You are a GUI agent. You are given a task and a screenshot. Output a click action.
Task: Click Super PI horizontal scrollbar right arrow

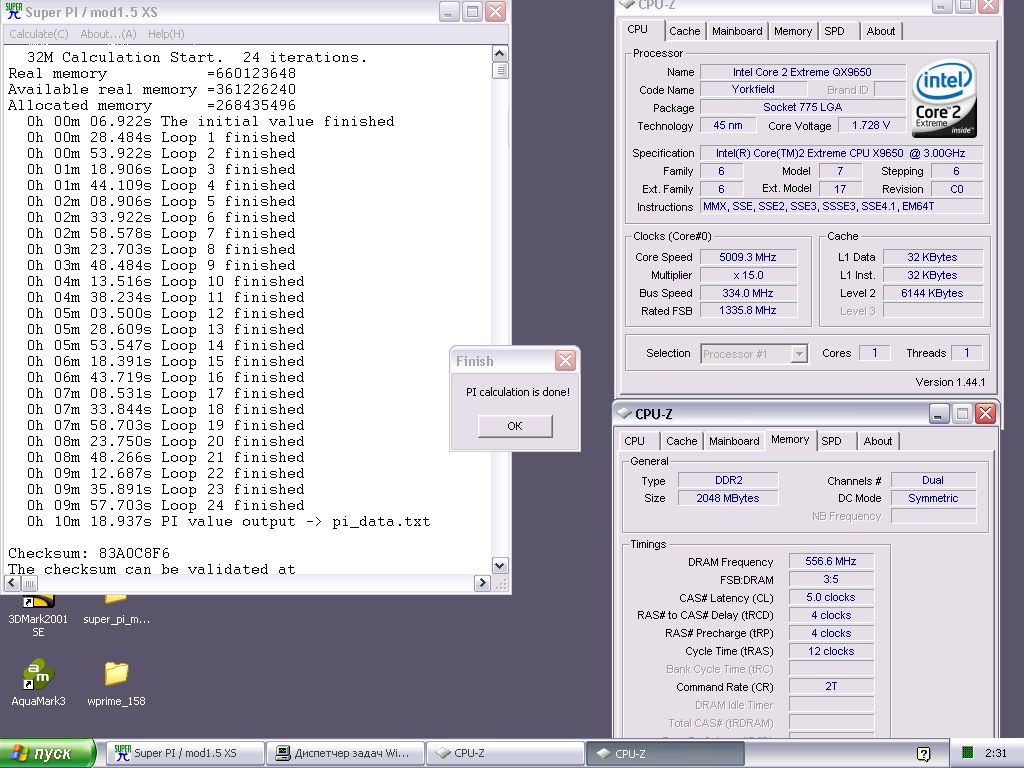pos(482,583)
